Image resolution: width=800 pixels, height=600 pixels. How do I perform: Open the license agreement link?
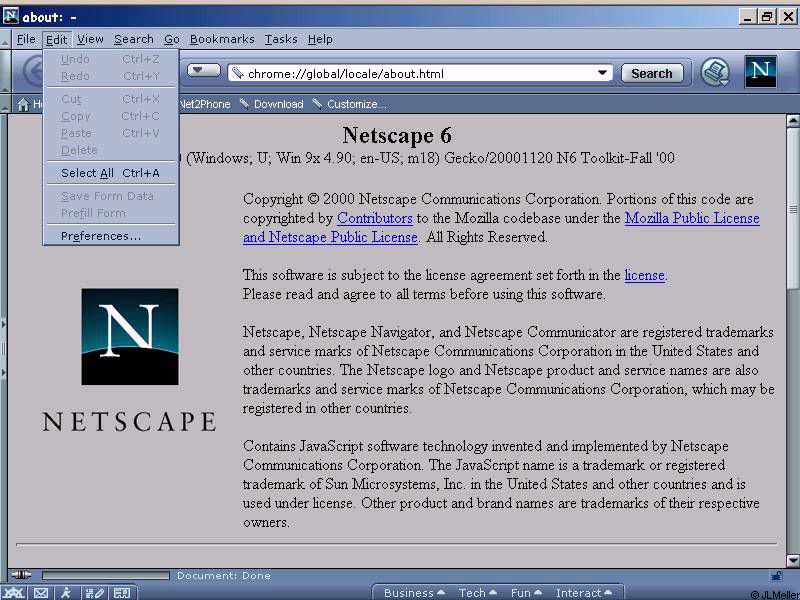pos(644,275)
